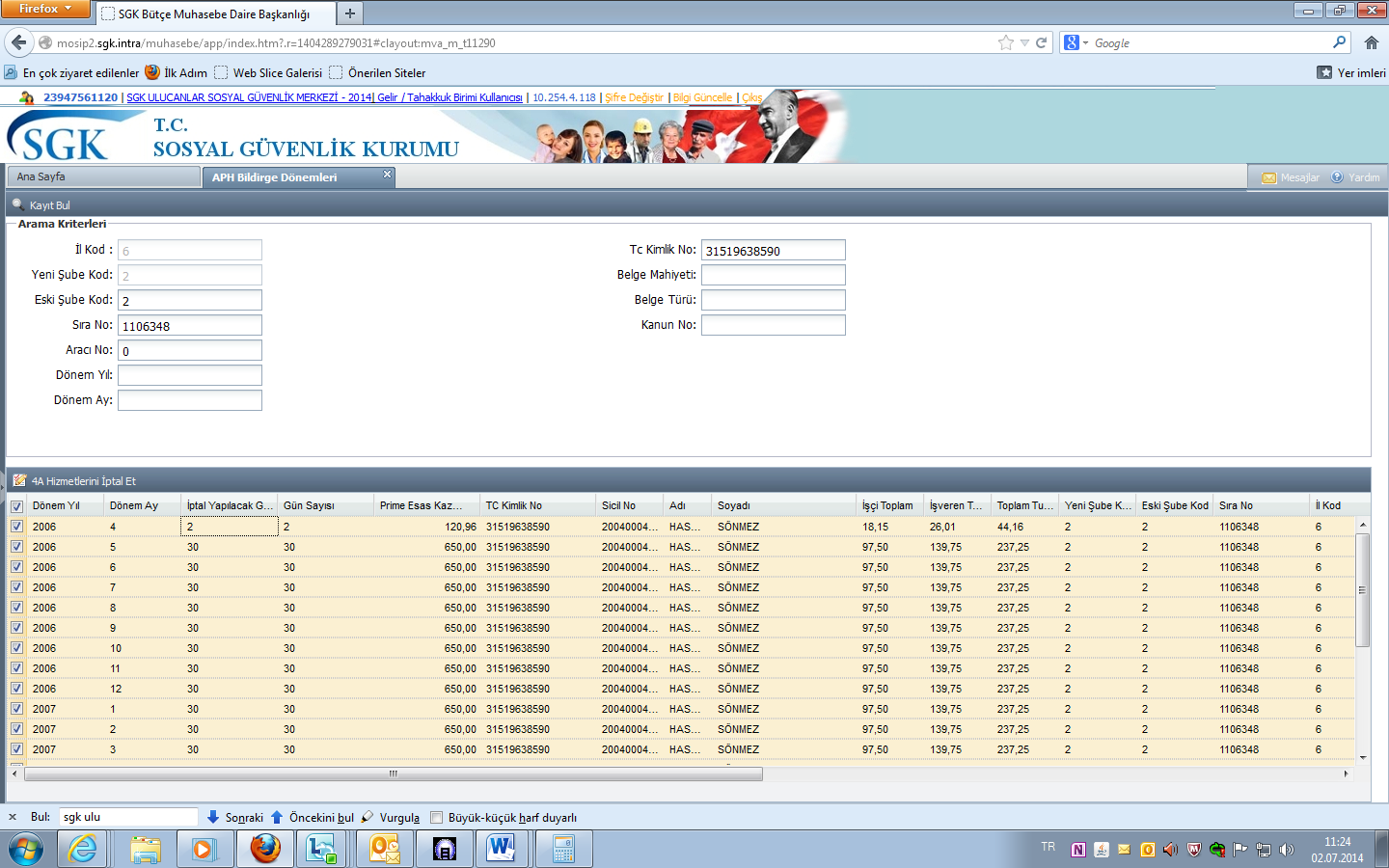The width and height of the screenshot is (1389, 868).
Task: Click the 4A Hizmetlerini İptal Et icon
Action: pyautogui.click(x=19, y=480)
